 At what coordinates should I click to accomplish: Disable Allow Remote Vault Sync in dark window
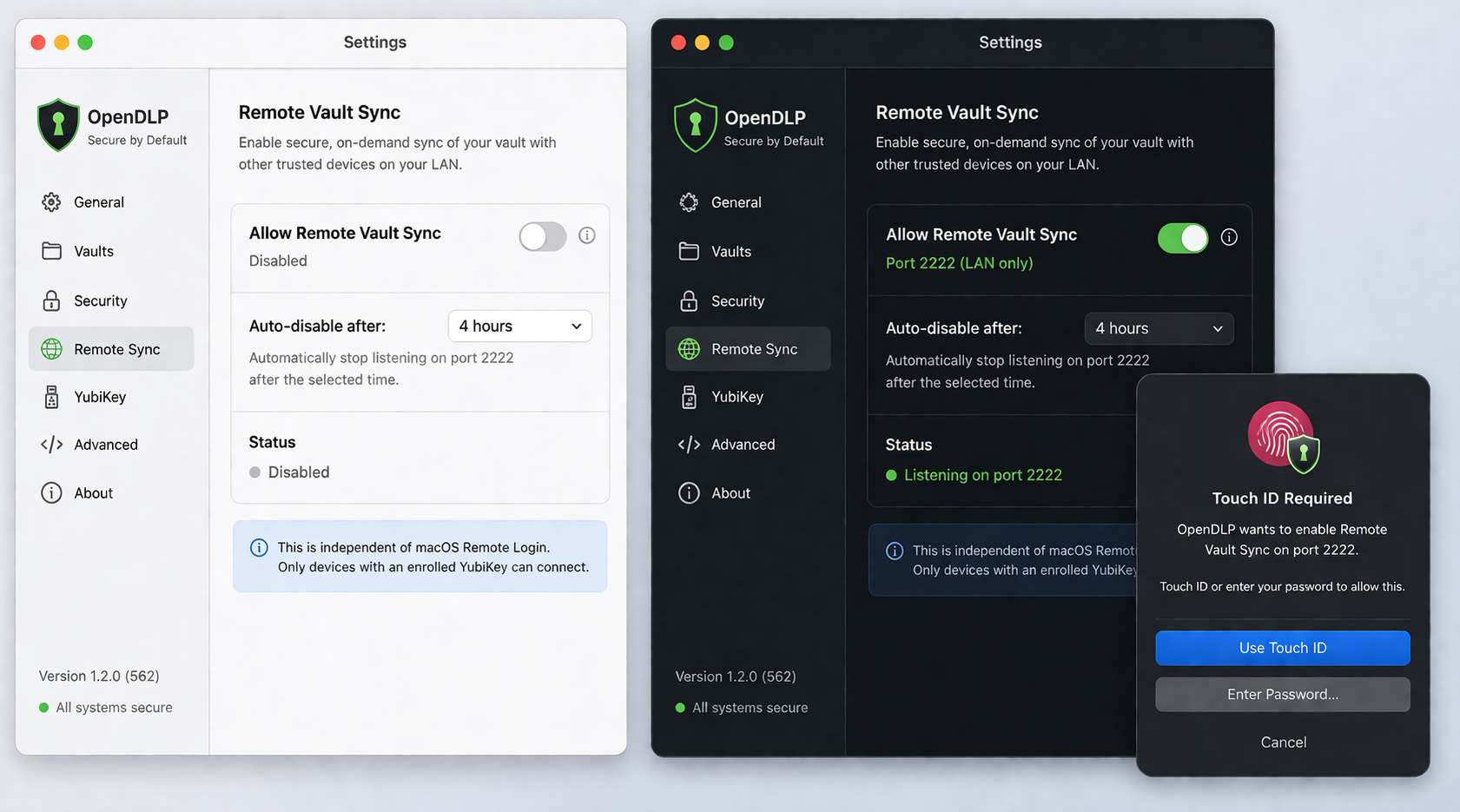point(1183,238)
